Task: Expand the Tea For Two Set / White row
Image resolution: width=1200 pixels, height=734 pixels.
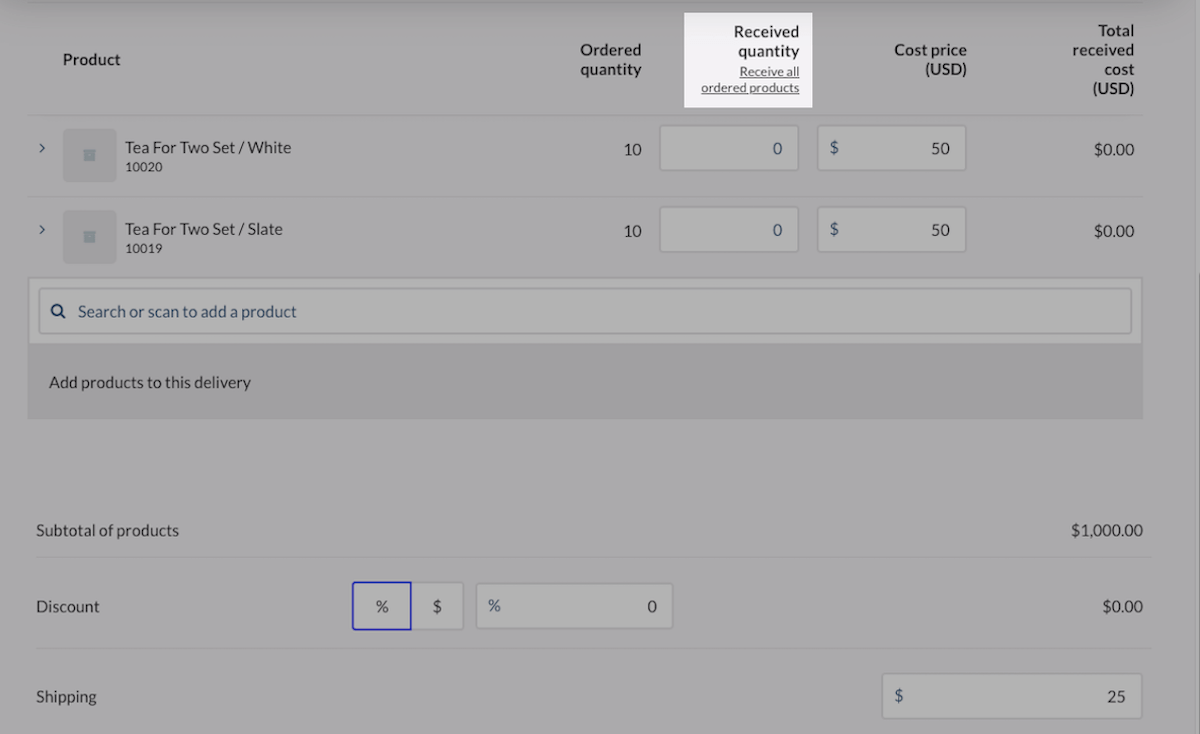Action: (x=42, y=148)
